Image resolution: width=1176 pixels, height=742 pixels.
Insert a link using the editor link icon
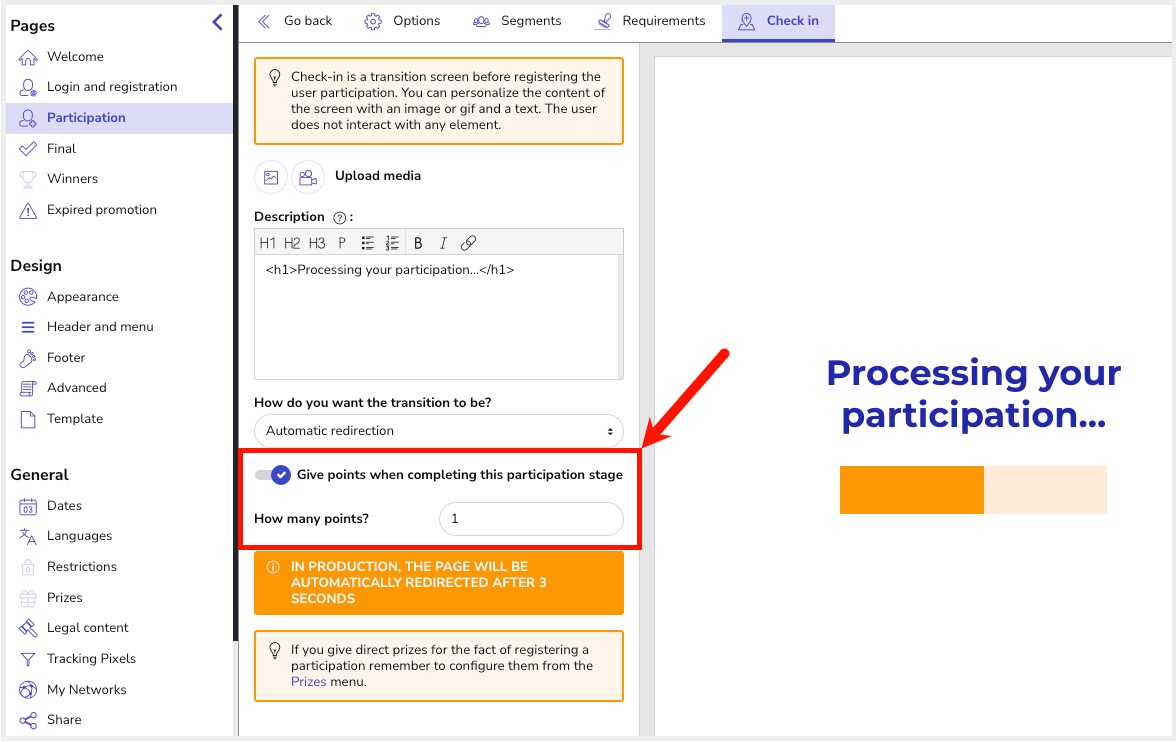point(468,243)
